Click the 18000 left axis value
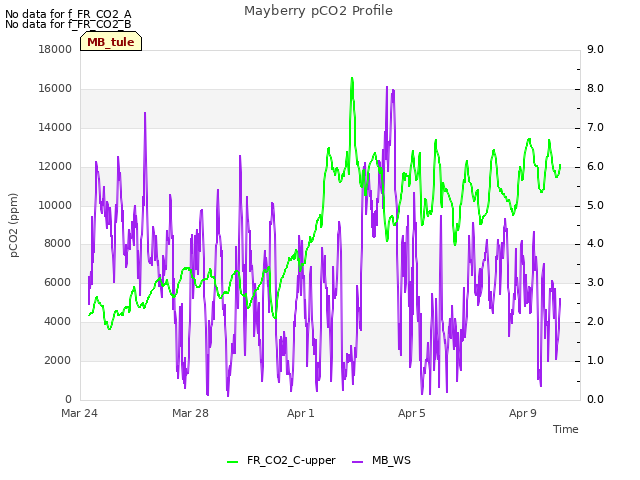Image resolution: width=640 pixels, height=480 pixels. (x=55, y=49)
